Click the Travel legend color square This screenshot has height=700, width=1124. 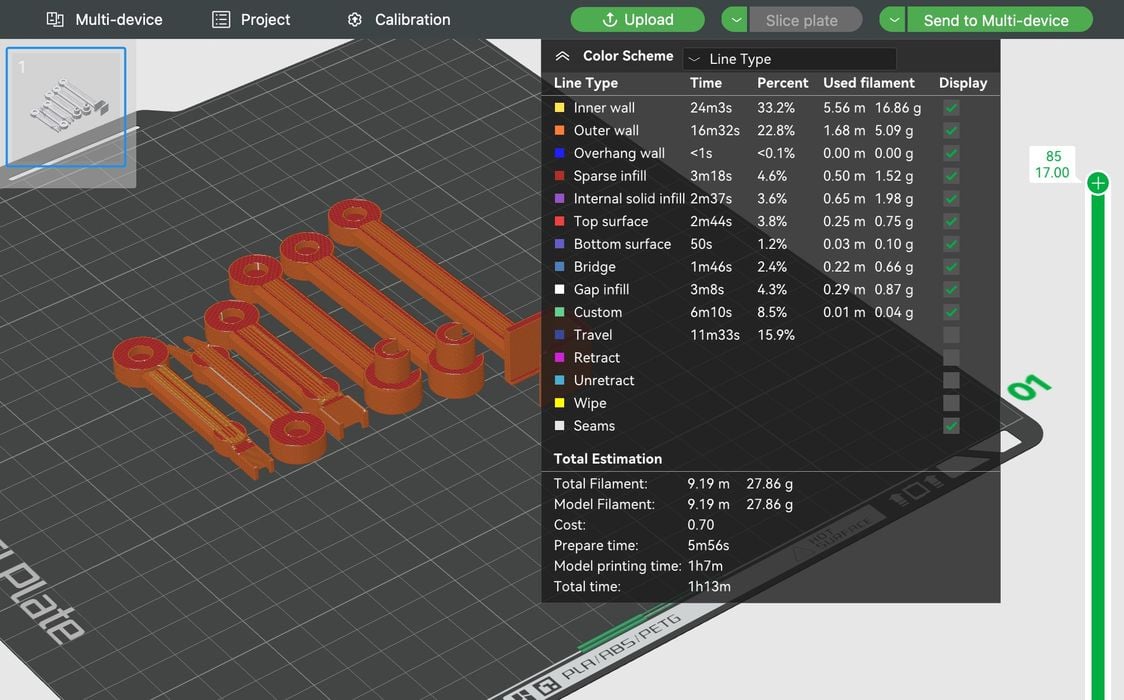click(559, 335)
